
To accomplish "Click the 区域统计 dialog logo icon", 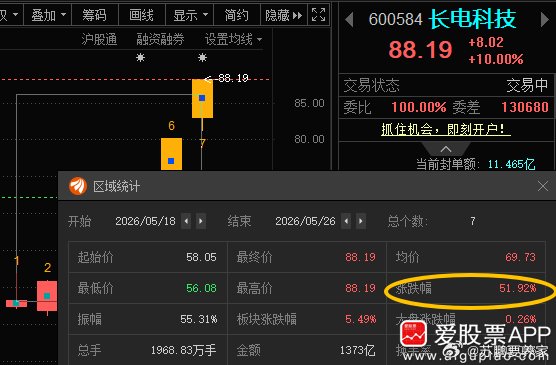I will [x=78, y=186].
